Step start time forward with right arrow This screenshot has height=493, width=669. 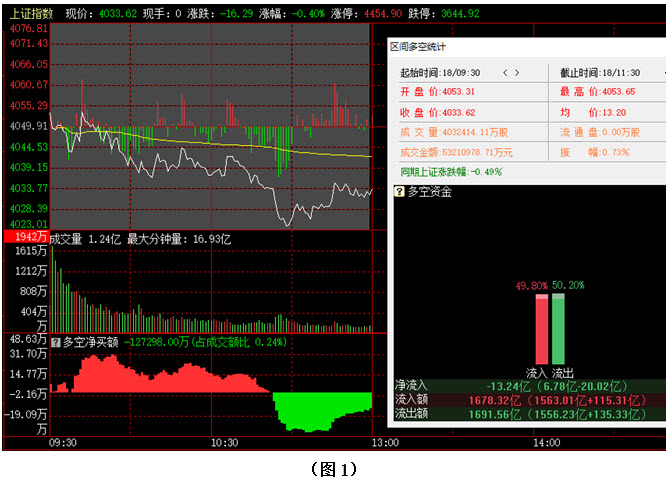(x=517, y=73)
